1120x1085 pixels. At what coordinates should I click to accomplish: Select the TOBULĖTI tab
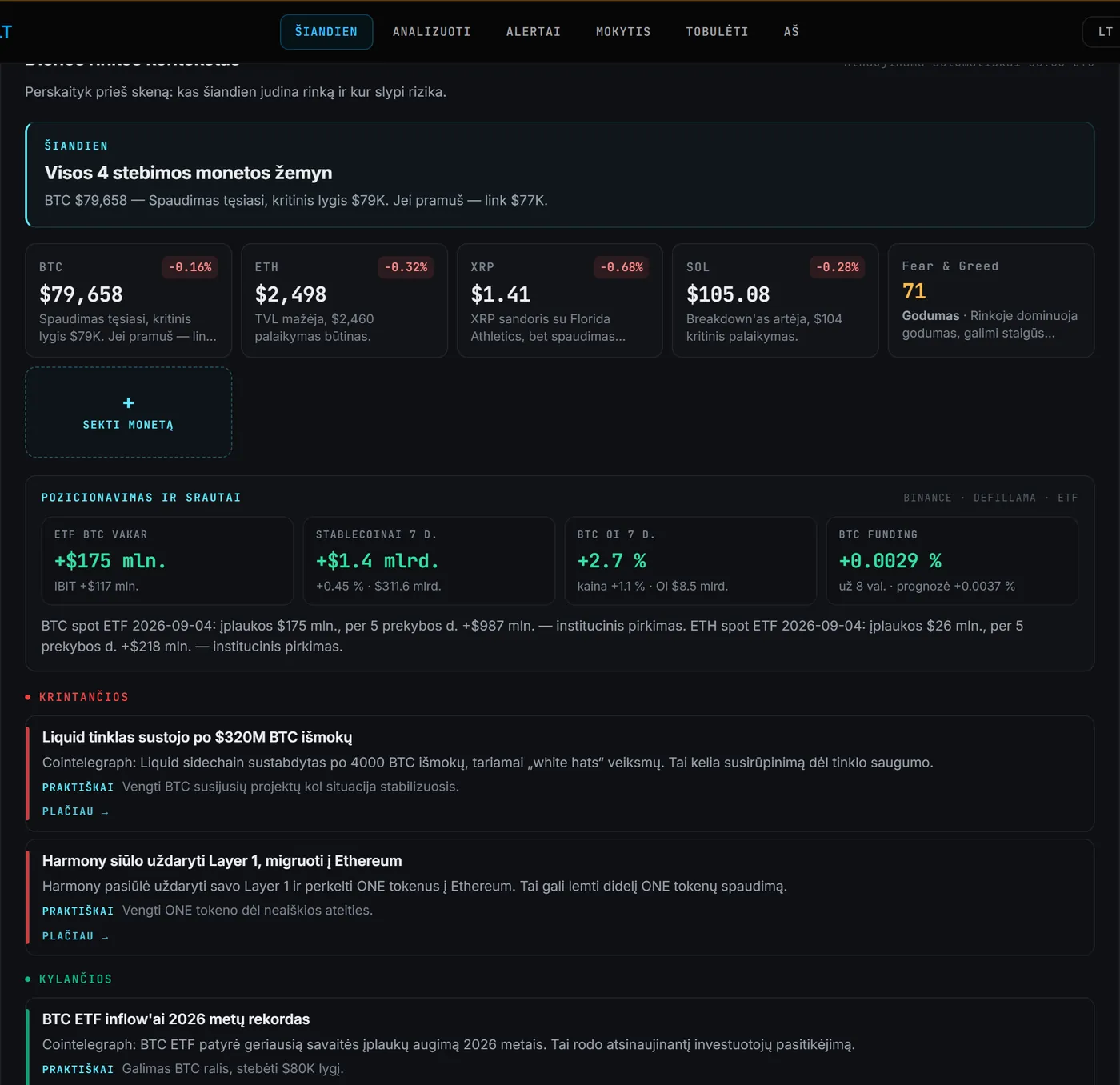[x=717, y=32]
